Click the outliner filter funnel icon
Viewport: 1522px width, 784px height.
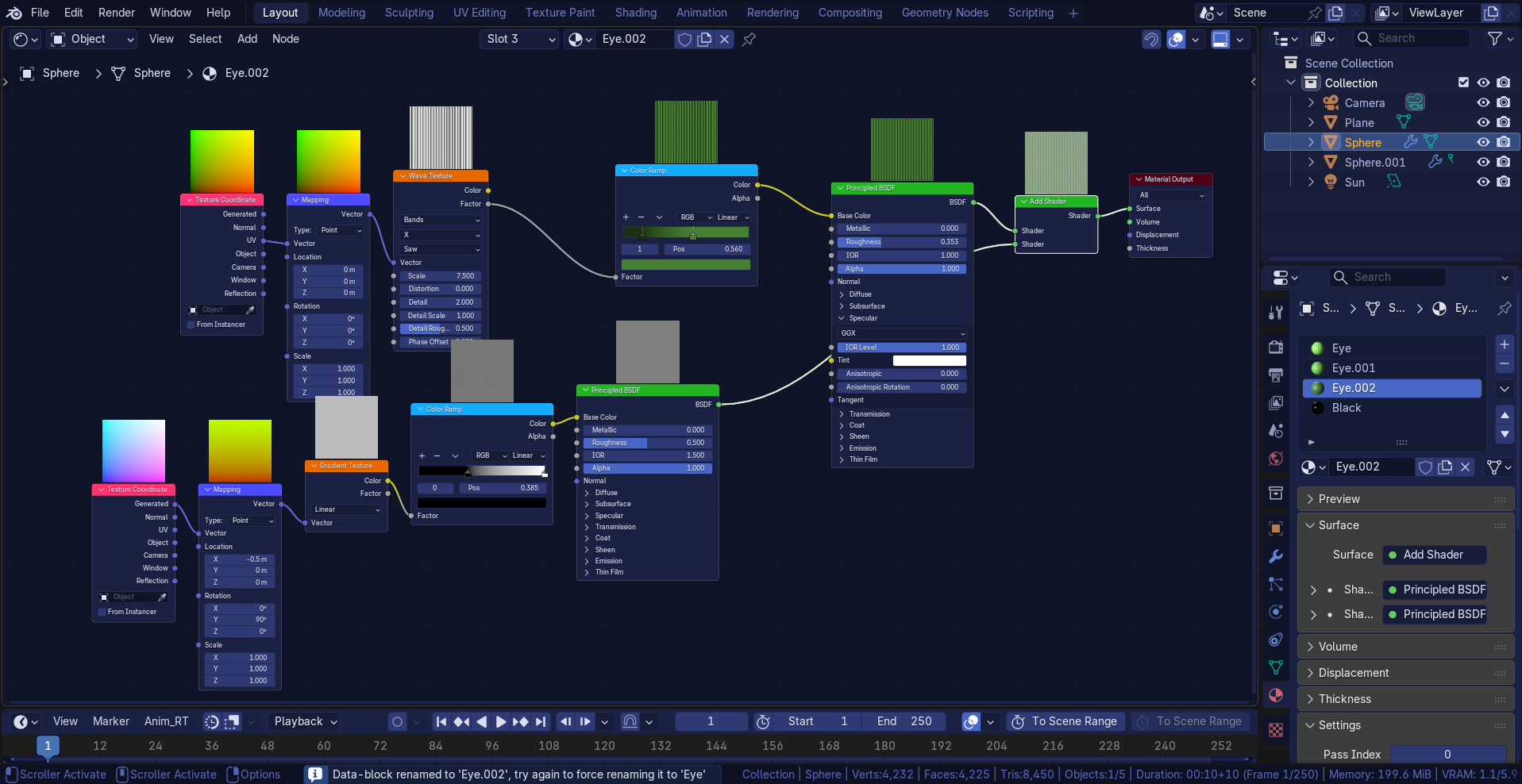(x=1495, y=38)
